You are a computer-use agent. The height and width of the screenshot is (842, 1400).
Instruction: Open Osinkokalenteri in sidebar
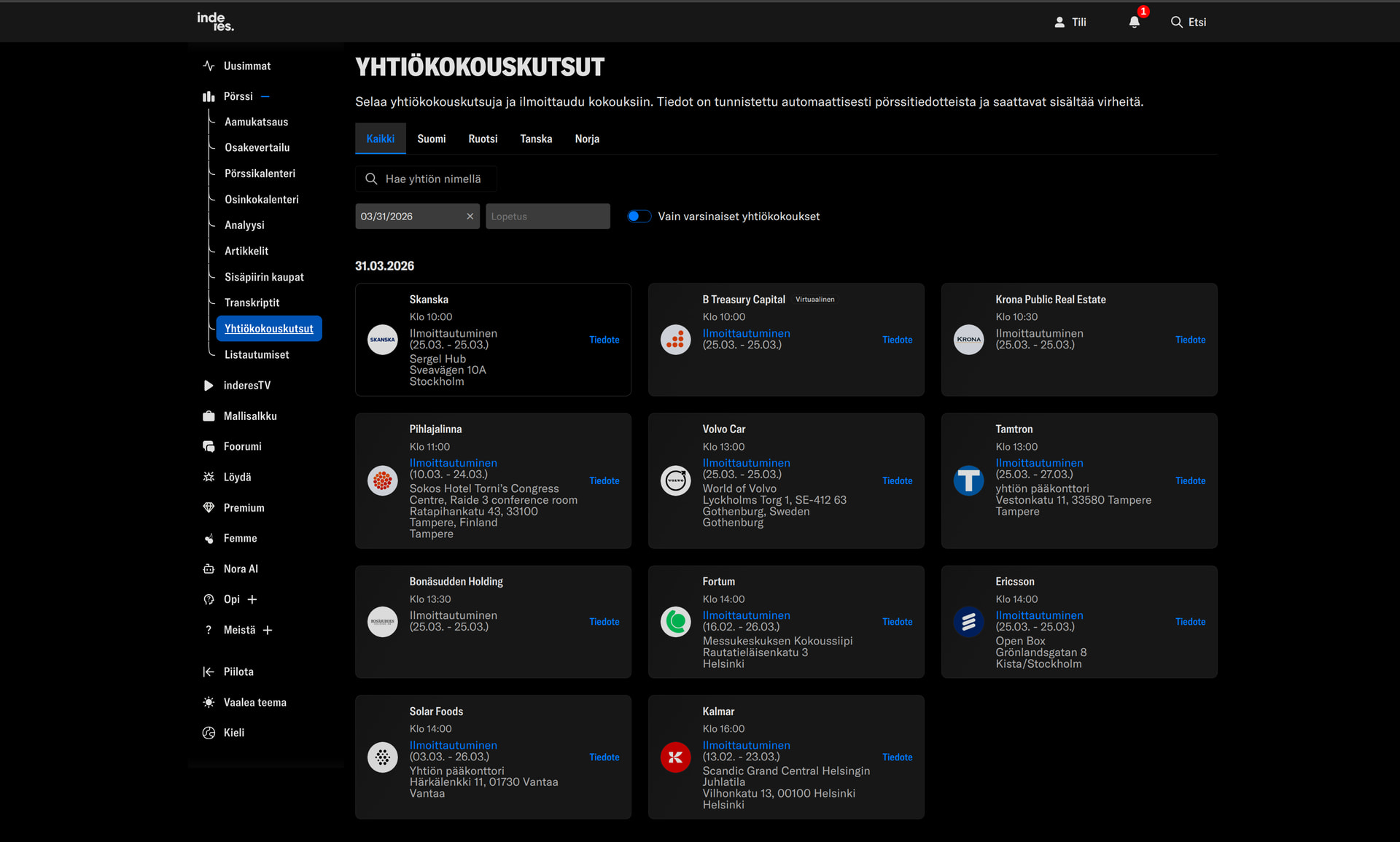[261, 199]
